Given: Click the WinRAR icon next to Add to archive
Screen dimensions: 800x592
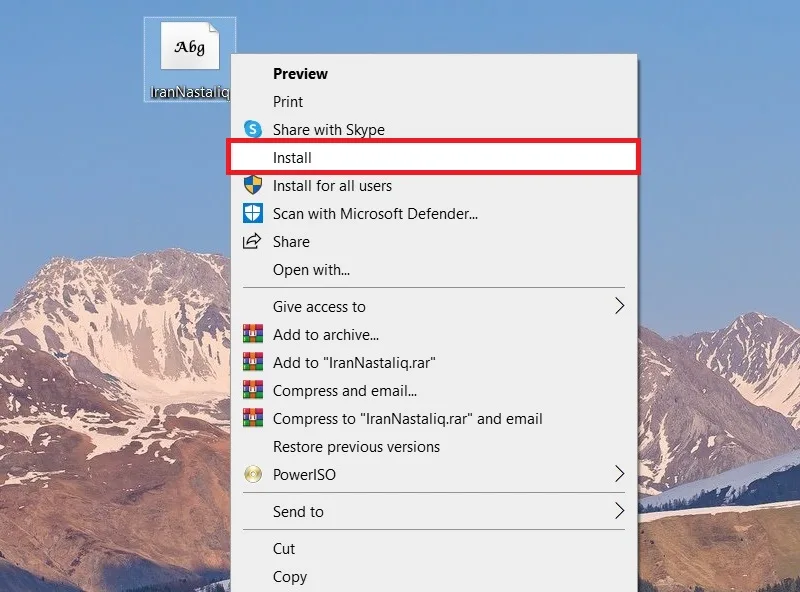Looking at the screenshot, I should tap(253, 334).
